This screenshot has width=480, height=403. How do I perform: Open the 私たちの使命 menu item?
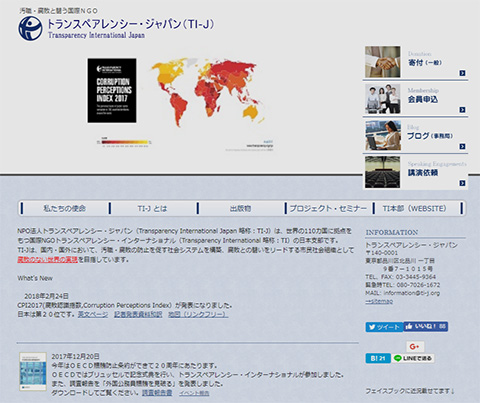pyautogui.click(x=64, y=209)
